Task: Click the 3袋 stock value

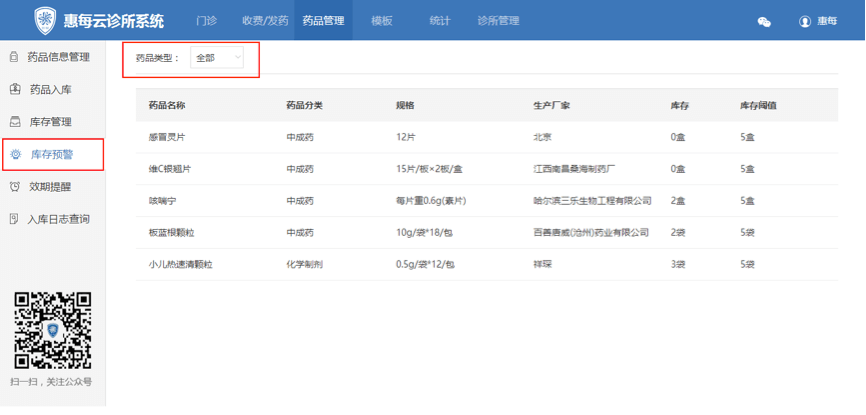Action: (678, 265)
